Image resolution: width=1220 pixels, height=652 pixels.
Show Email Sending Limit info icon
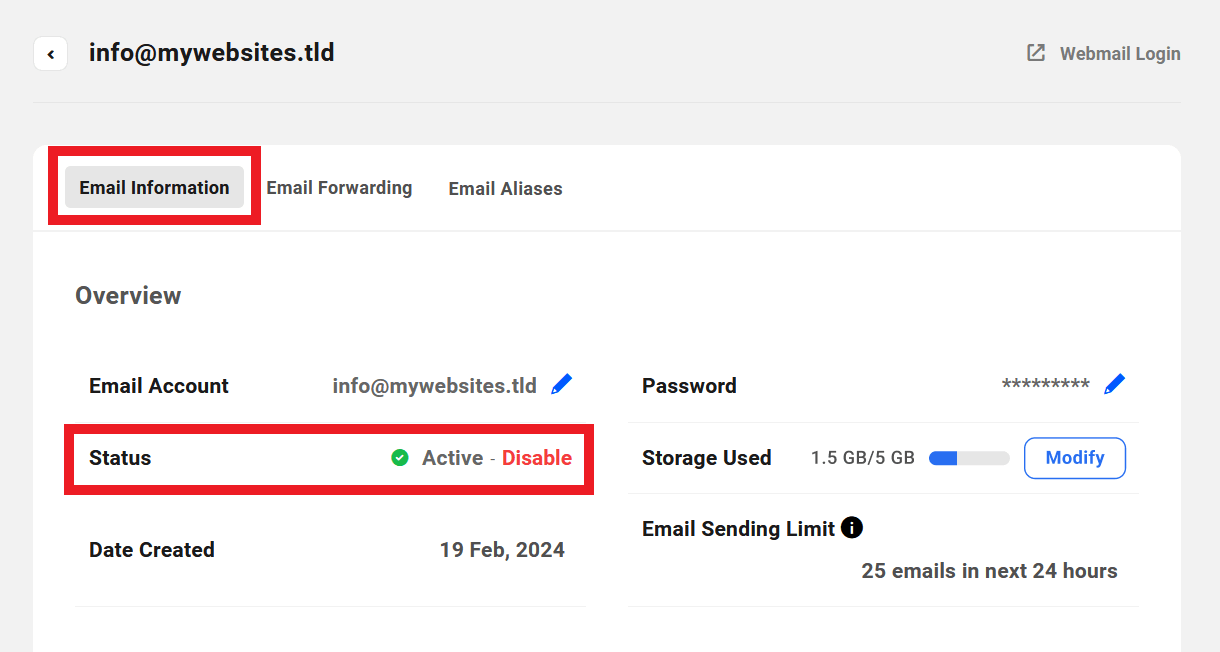click(x=852, y=527)
